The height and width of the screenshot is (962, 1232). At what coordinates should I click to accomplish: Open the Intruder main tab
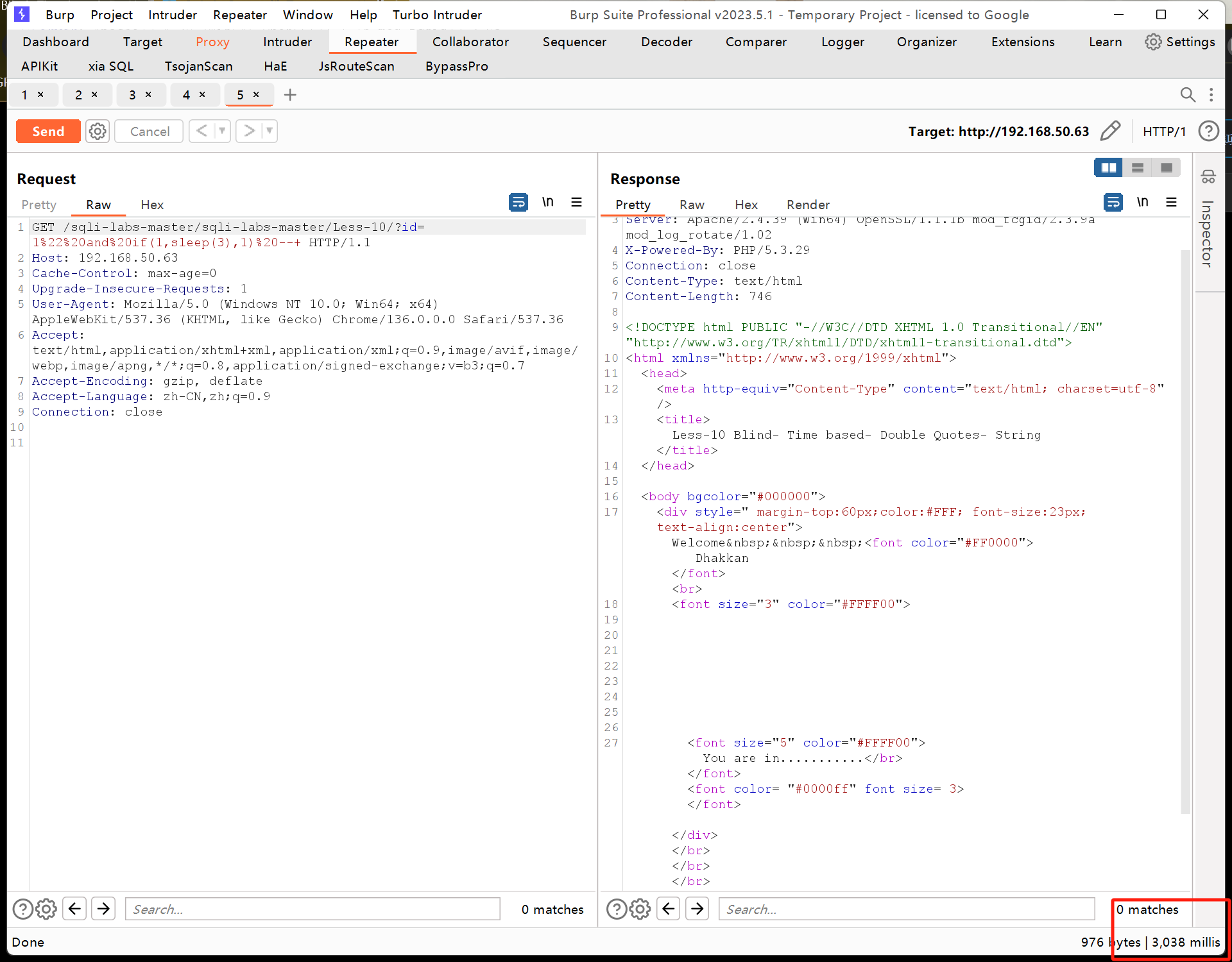[x=287, y=42]
